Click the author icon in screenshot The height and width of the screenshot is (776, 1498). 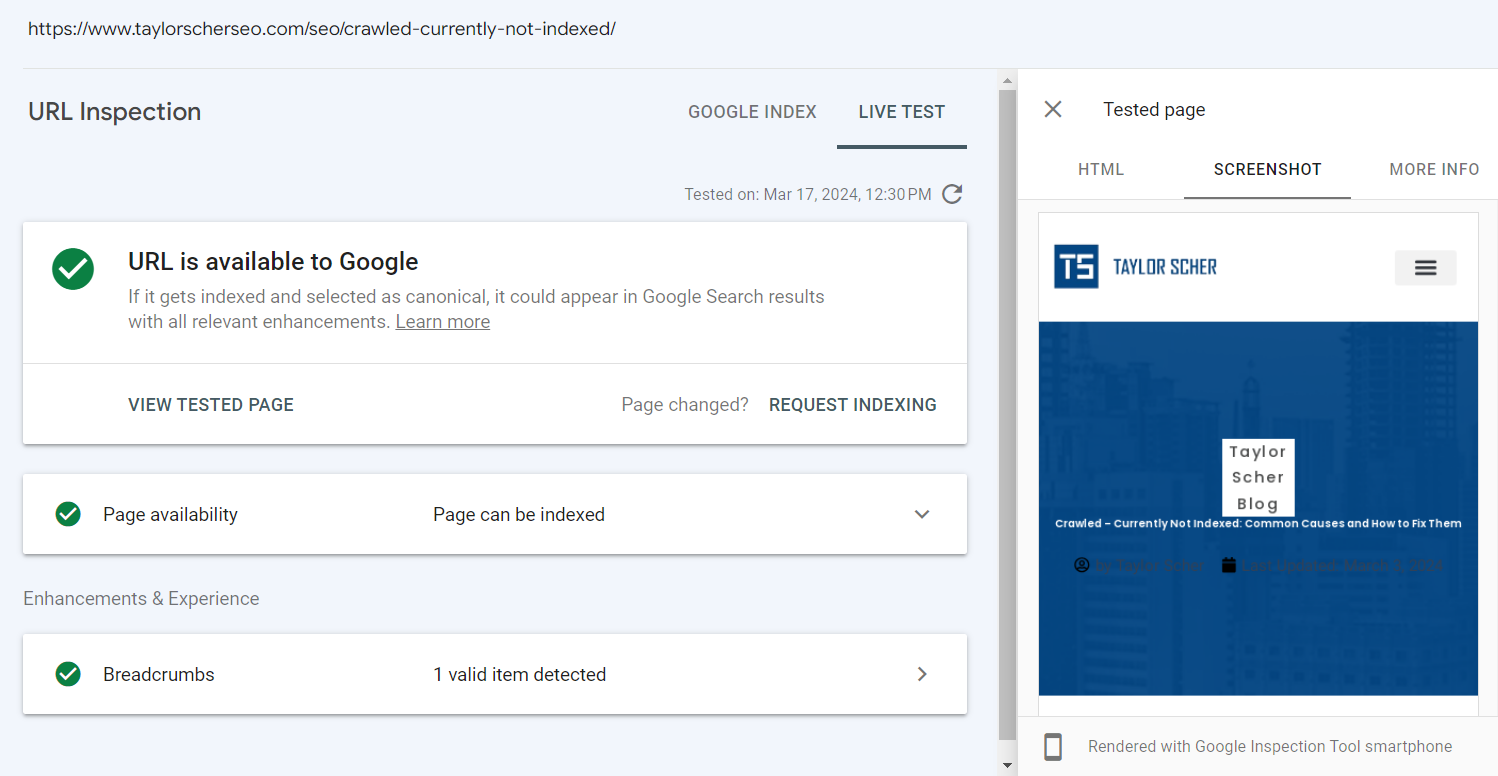pos(1081,565)
